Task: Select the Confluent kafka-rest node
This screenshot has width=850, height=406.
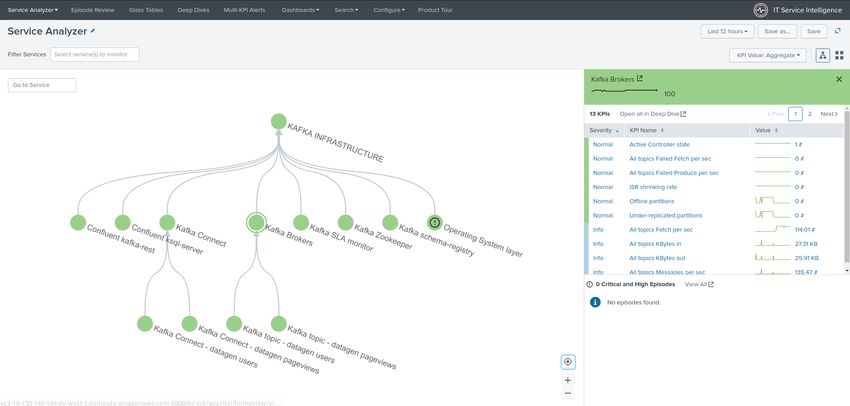Action: pyautogui.click(x=78, y=222)
